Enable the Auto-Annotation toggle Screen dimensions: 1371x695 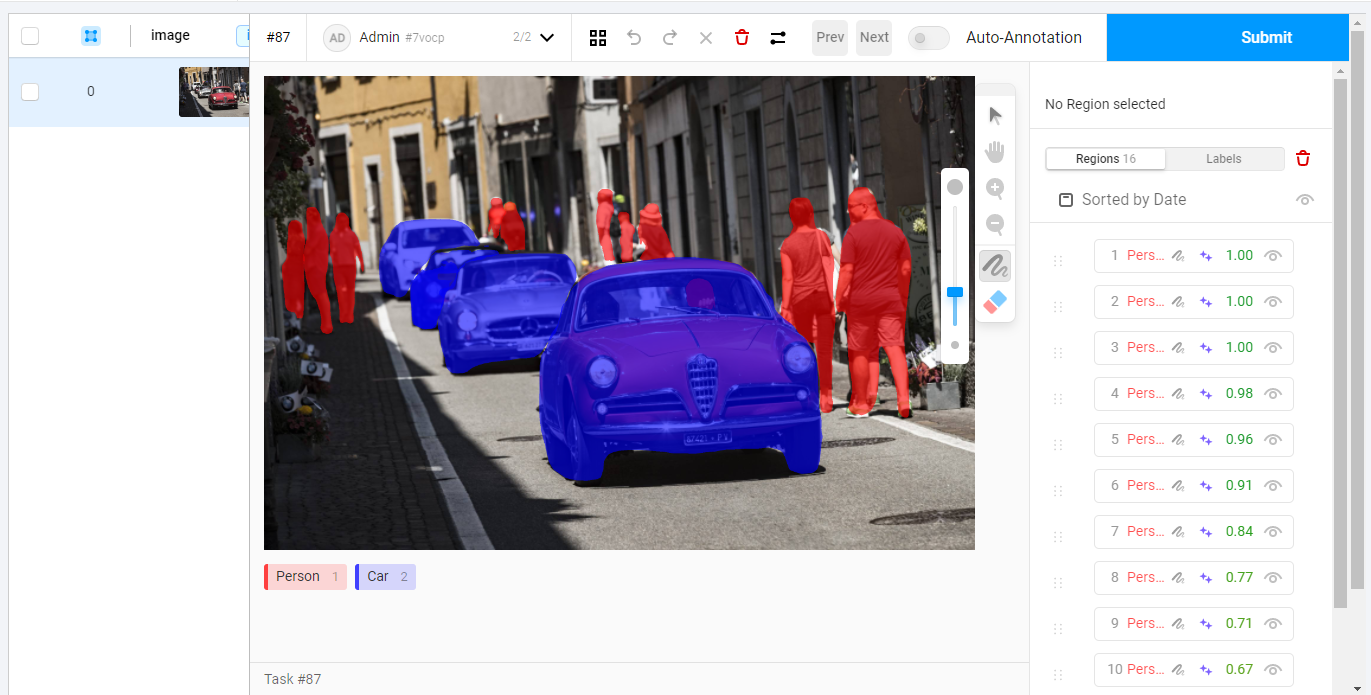click(x=928, y=37)
